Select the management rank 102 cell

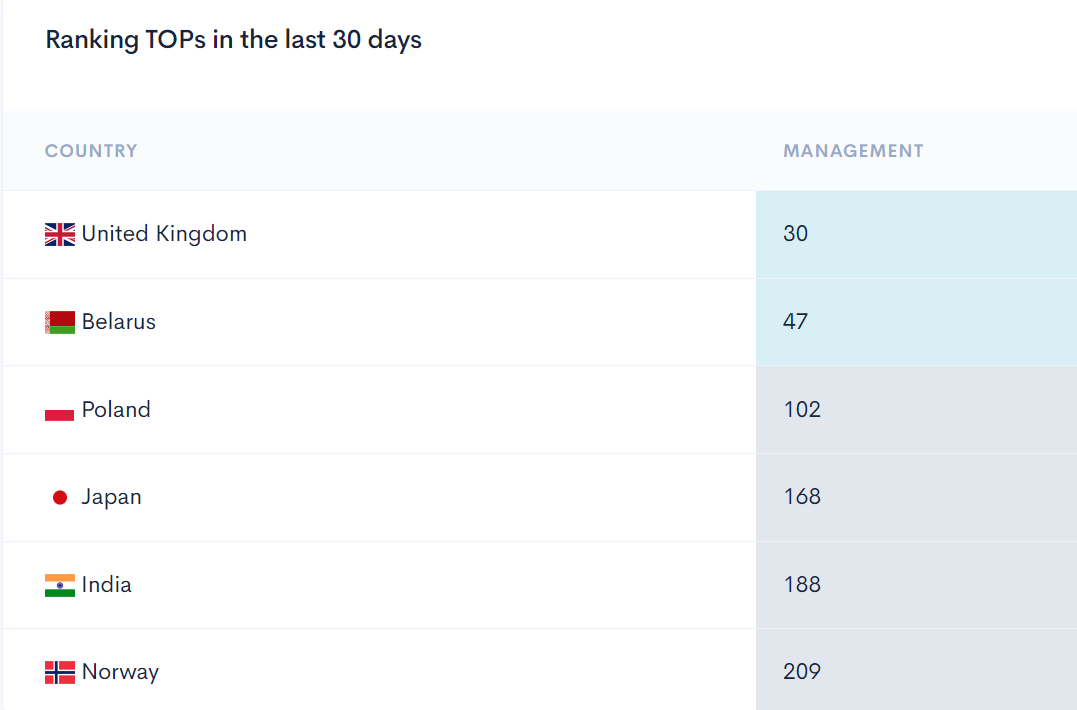[916, 410]
